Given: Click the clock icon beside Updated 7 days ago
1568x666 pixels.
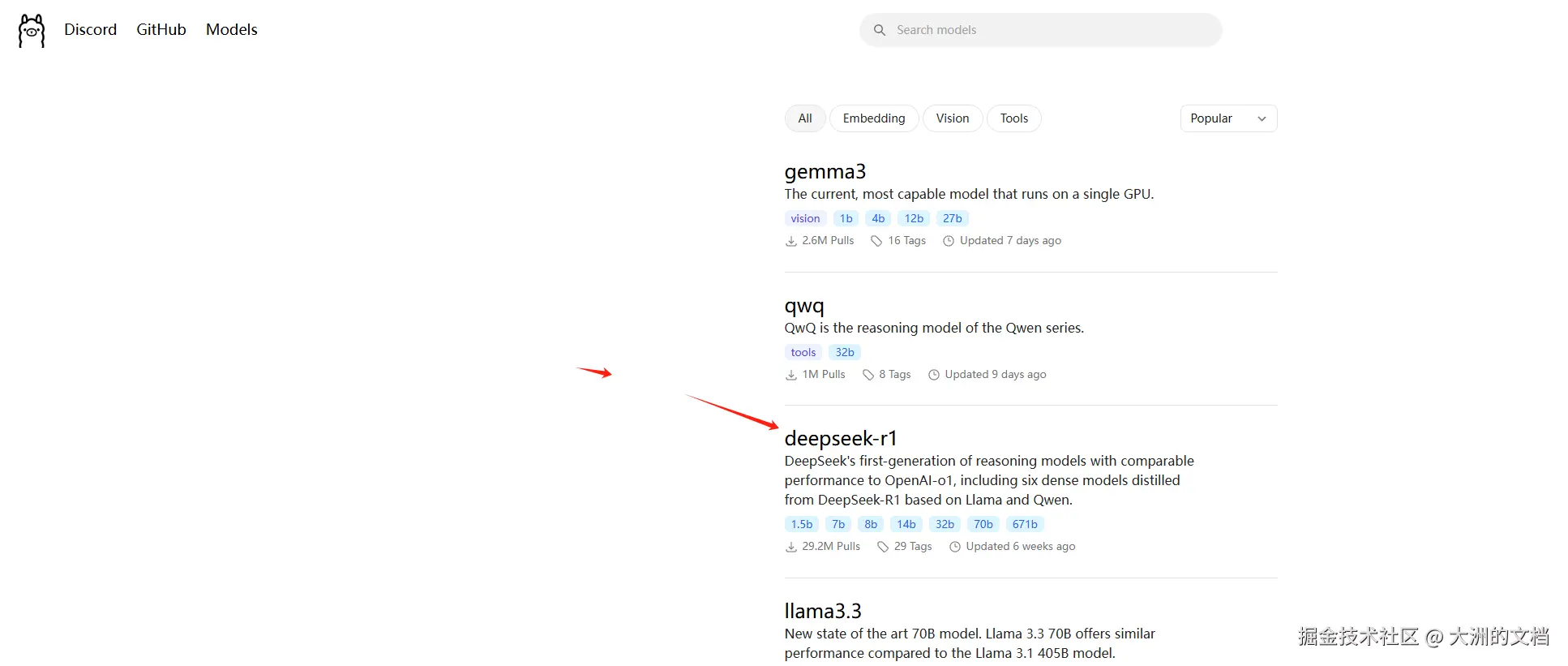Looking at the screenshot, I should point(948,241).
